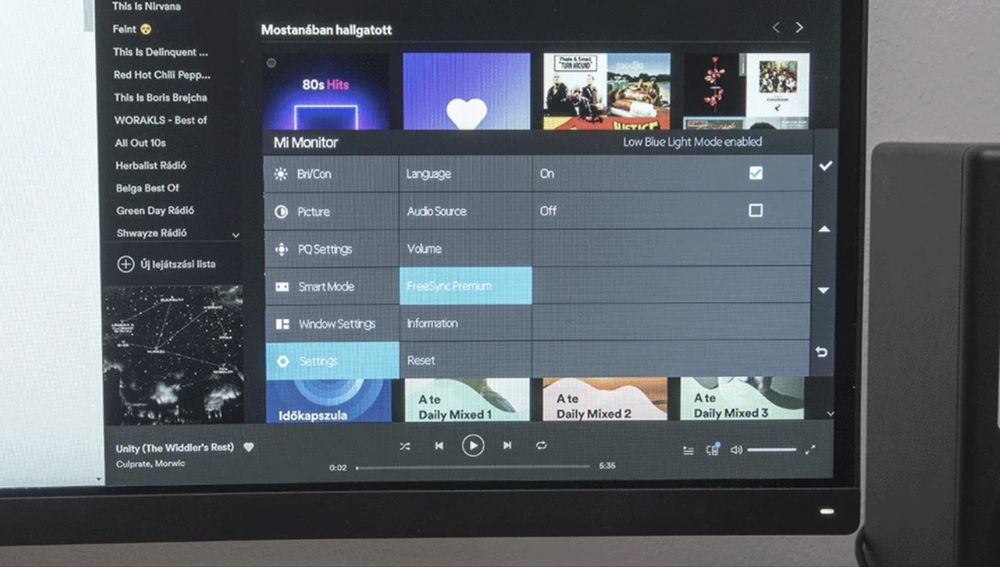Open the Daily Mixed 1 card
Screen dimensions: 1000x567
coord(467,400)
